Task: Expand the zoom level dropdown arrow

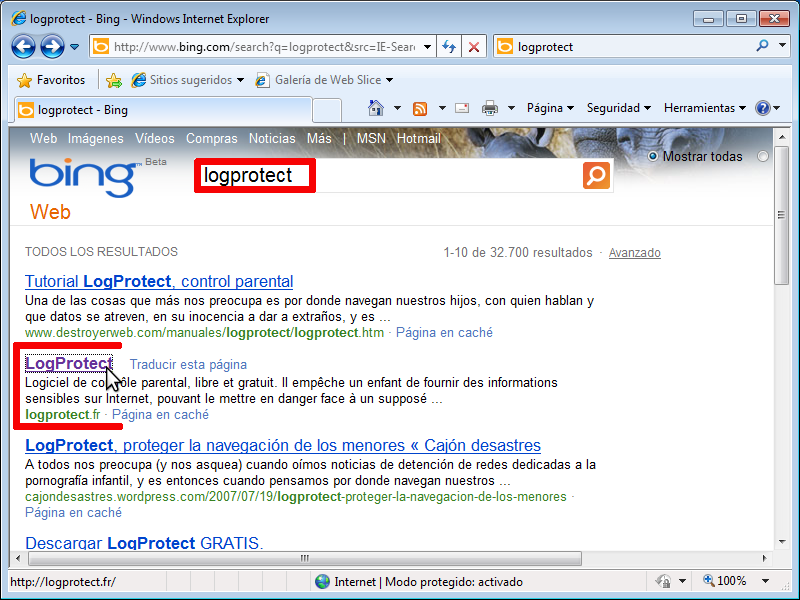Action: [765, 581]
